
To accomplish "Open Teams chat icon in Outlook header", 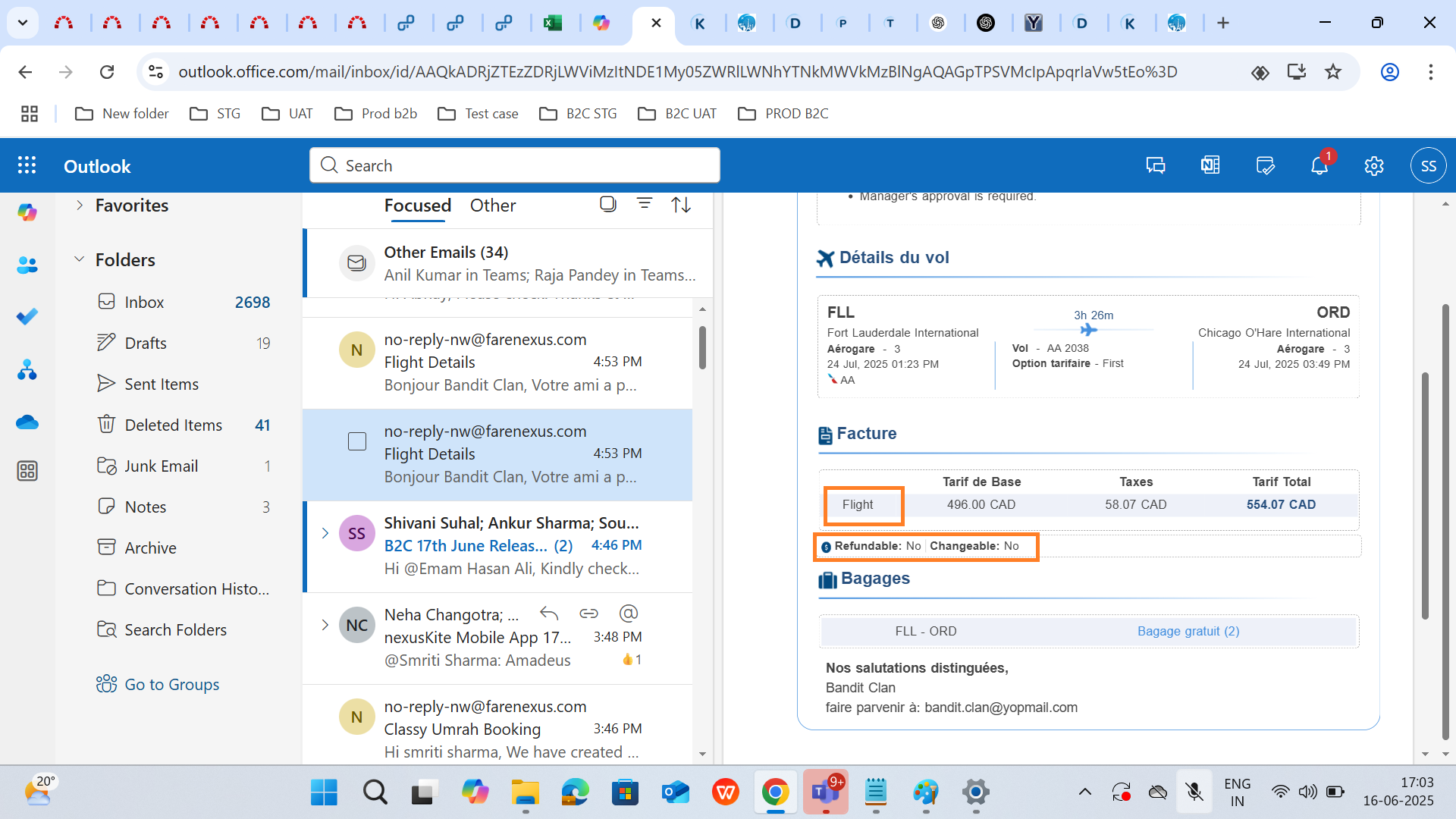I will tap(1156, 165).
